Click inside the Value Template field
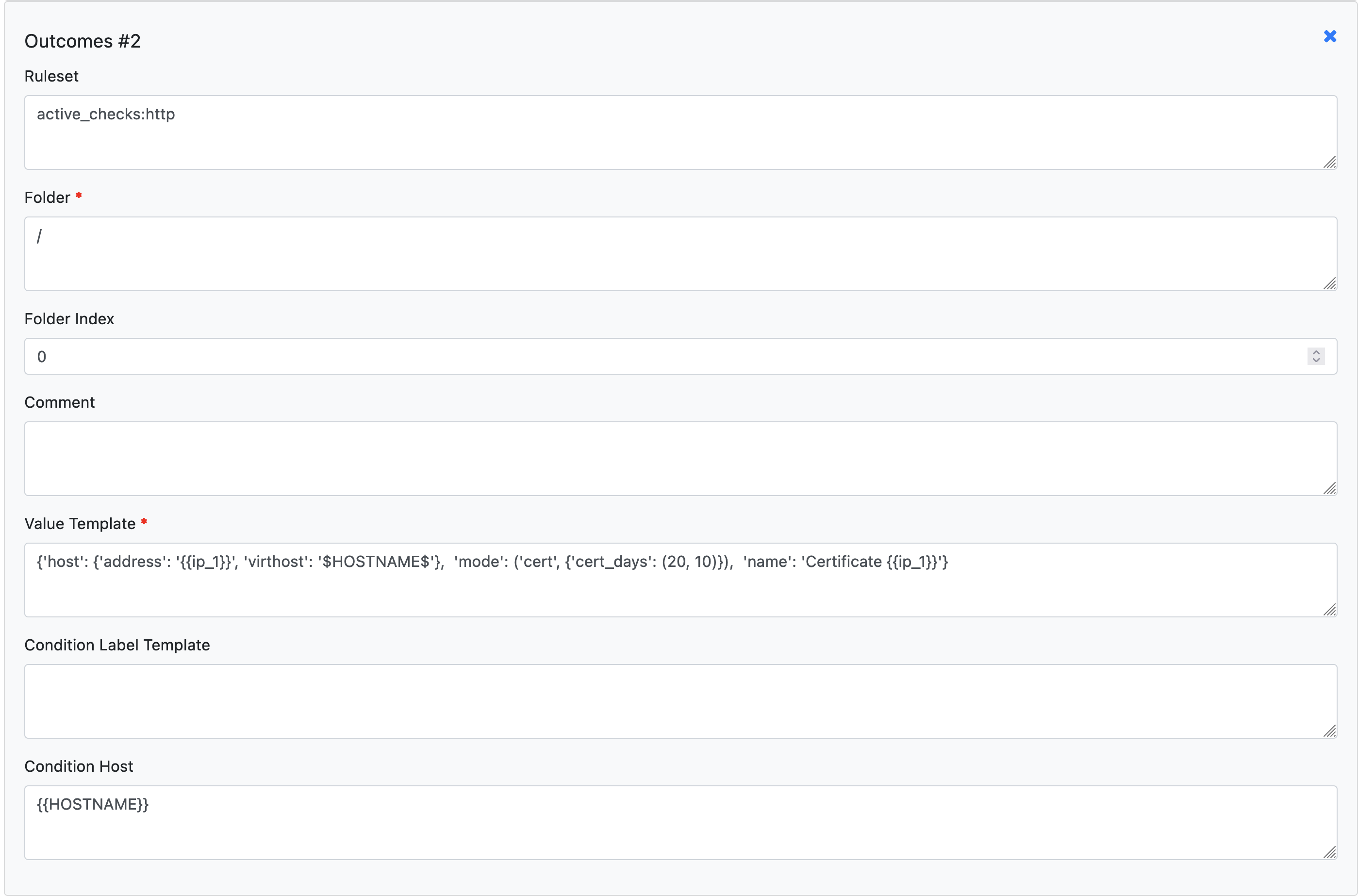1358x896 pixels. 680,589
